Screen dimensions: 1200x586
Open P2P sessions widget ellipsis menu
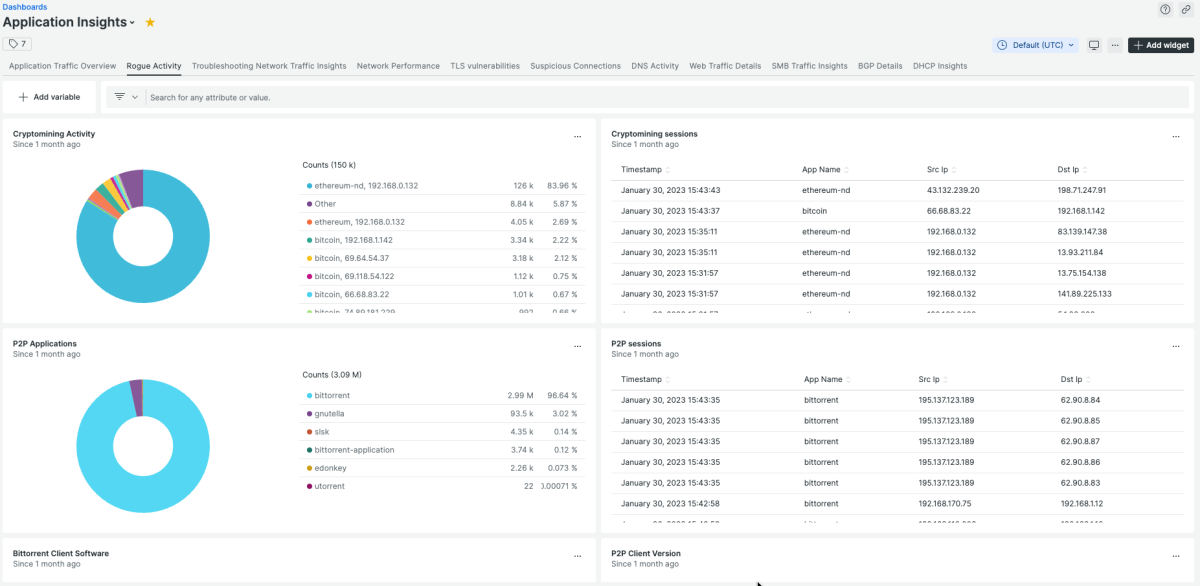[1177, 347]
